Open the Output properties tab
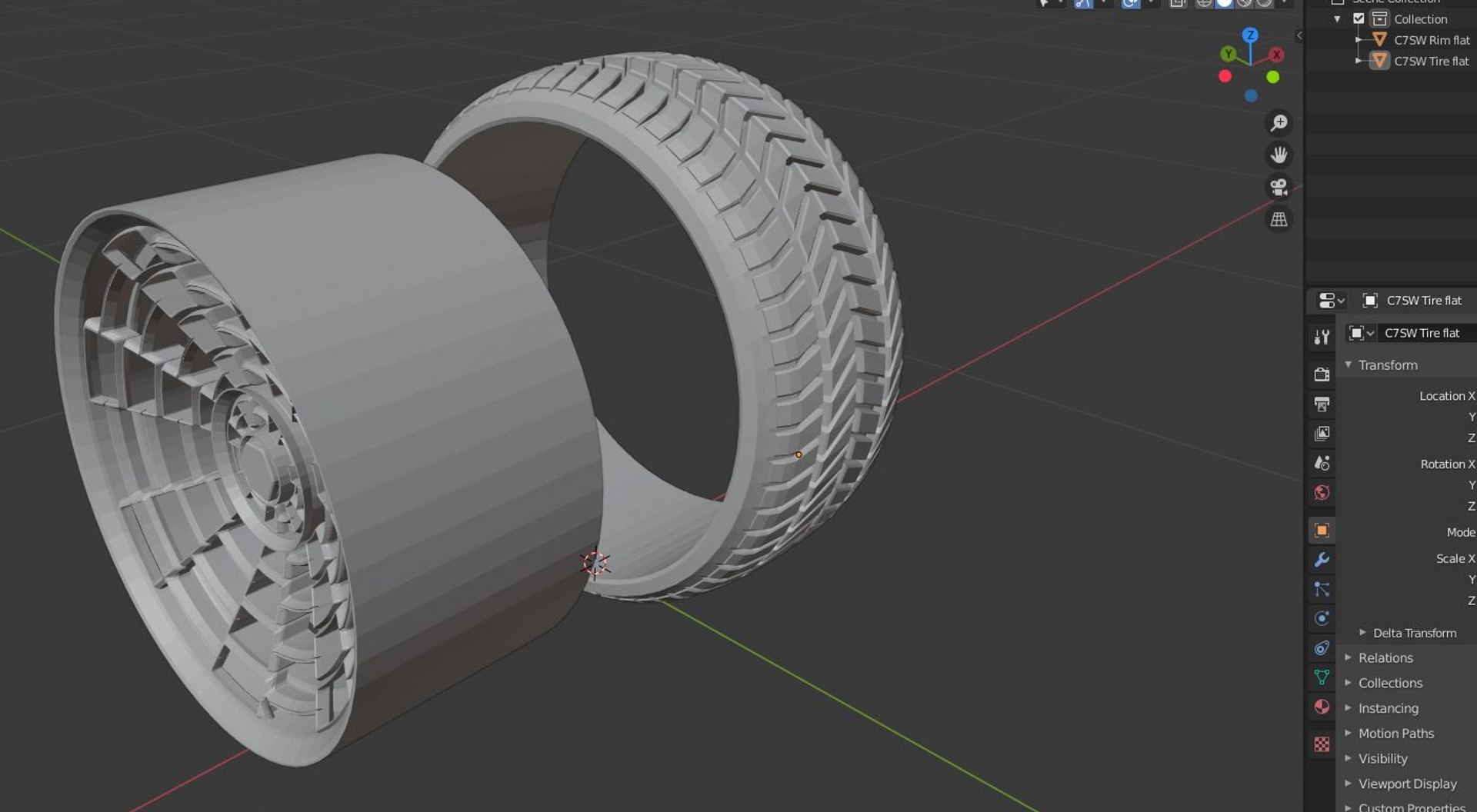This screenshot has width=1477, height=812. [x=1322, y=404]
